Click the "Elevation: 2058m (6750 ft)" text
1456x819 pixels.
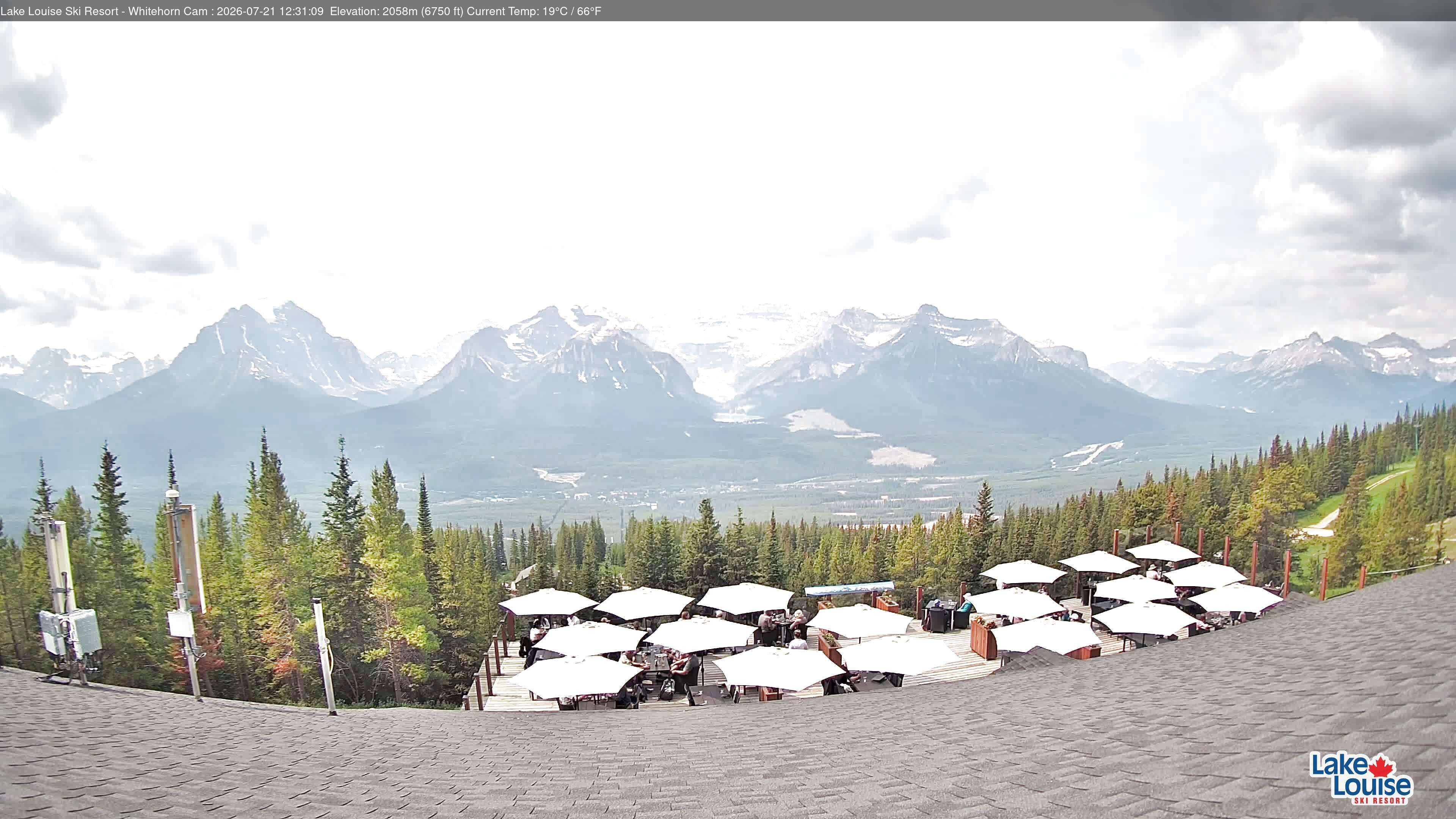(397, 11)
